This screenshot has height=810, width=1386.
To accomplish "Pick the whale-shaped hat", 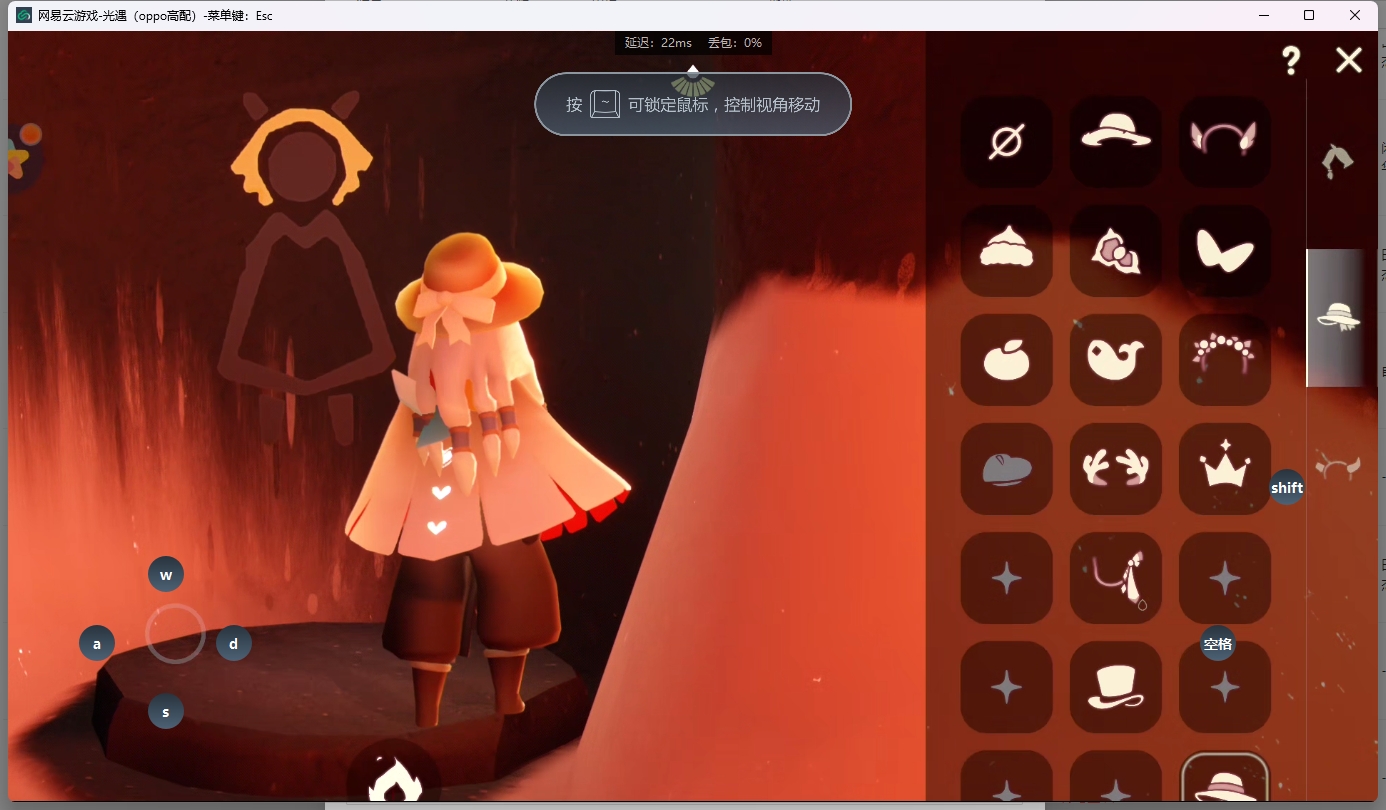I will [1116, 360].
